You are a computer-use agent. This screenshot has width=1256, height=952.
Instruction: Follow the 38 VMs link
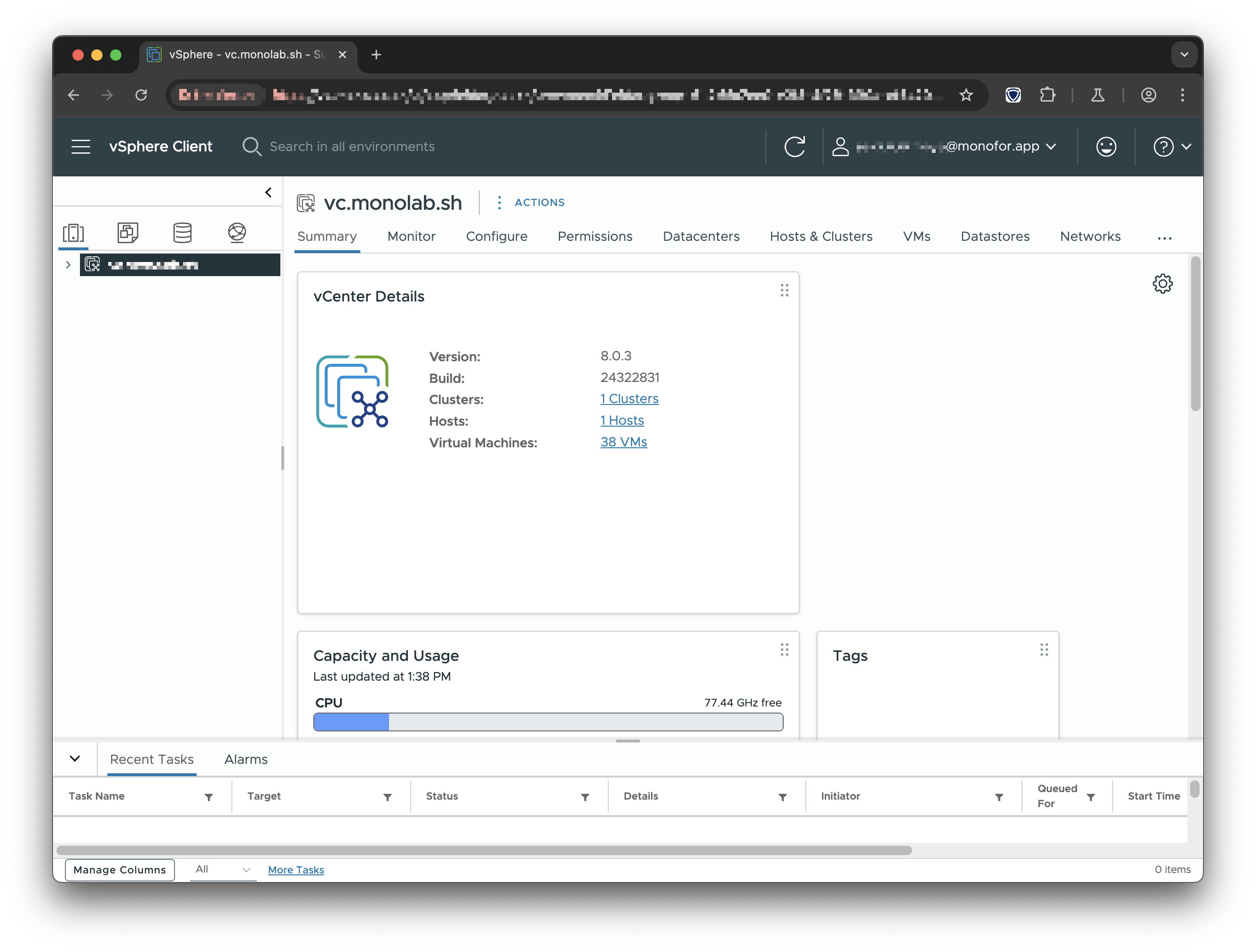[623, 442]
